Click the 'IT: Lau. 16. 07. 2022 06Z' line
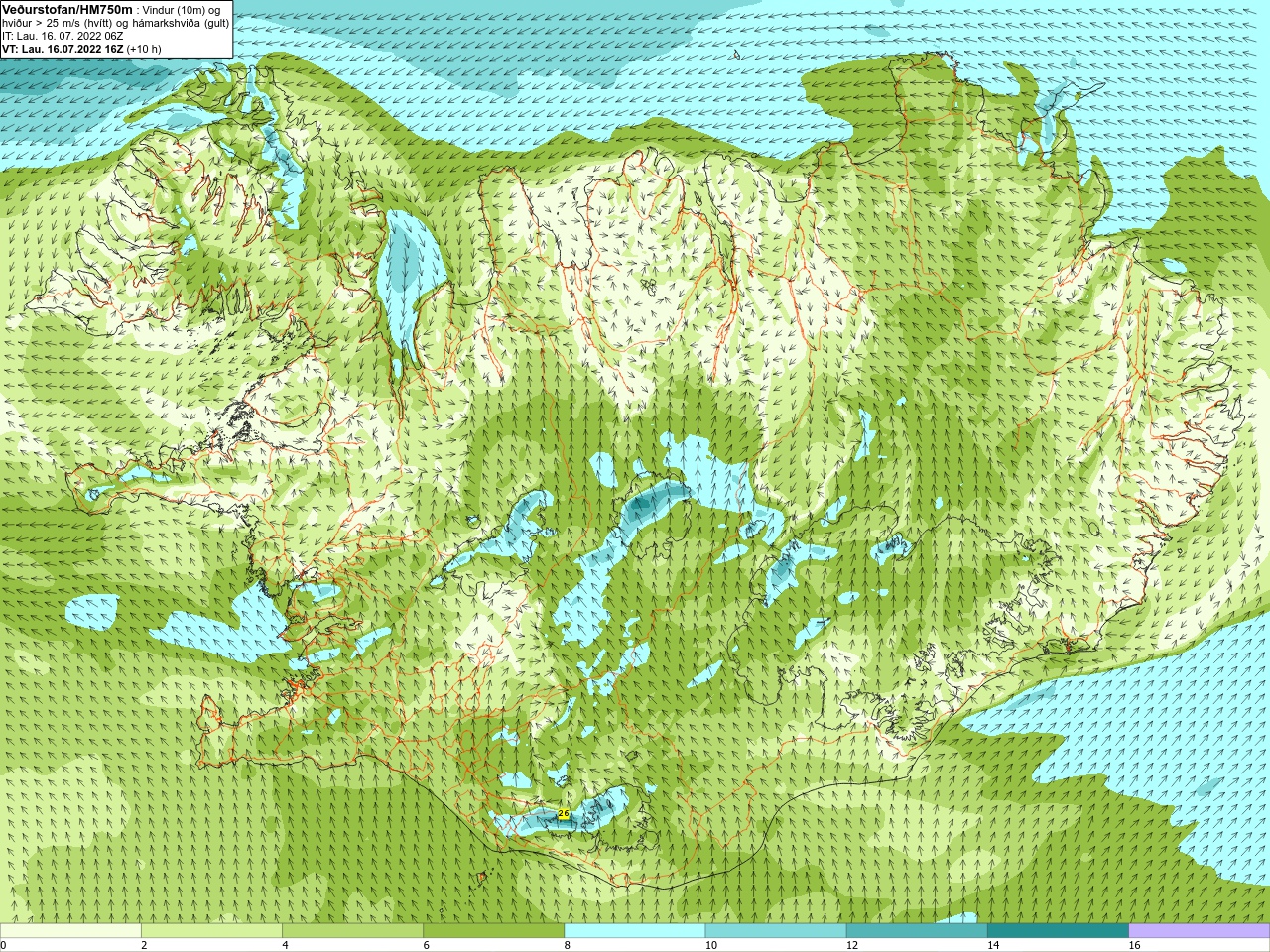This screenshot has width=1270, height=952. [63, 36]
